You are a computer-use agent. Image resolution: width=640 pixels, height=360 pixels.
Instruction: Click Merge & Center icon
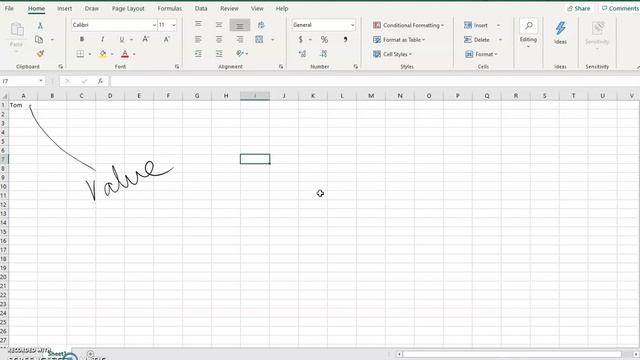[259, 39]
